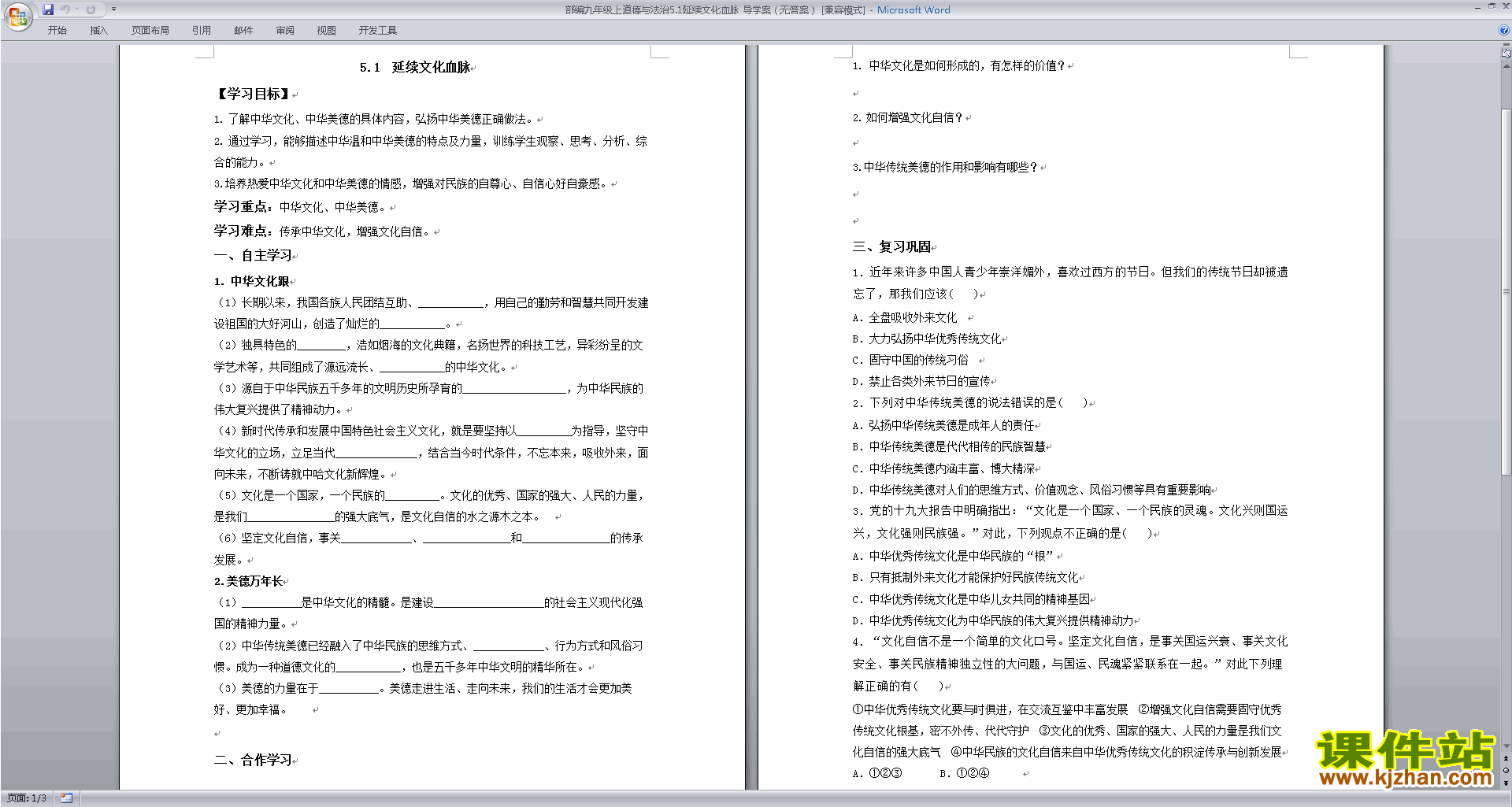Close the Microsoft Word window

point(1505,6)
